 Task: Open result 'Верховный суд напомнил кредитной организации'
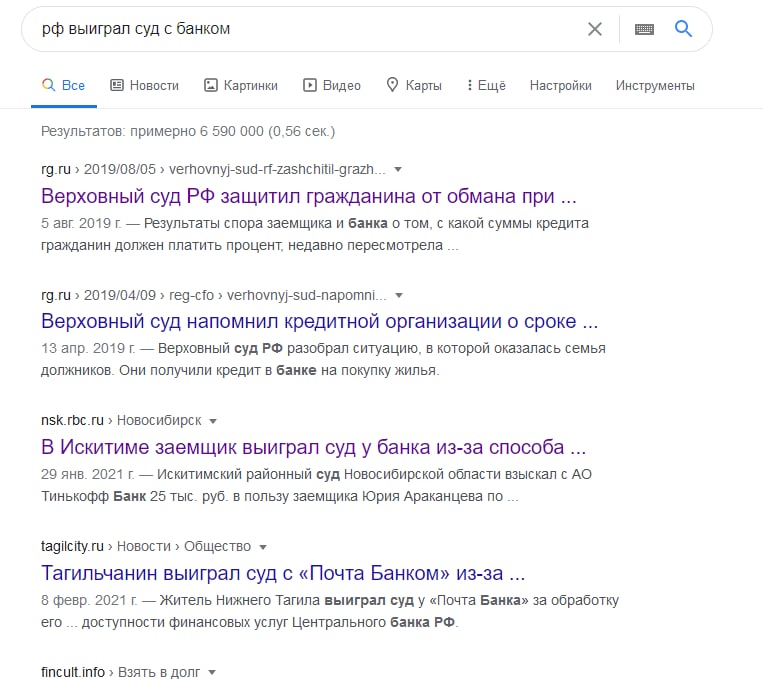tap(319, 321)
